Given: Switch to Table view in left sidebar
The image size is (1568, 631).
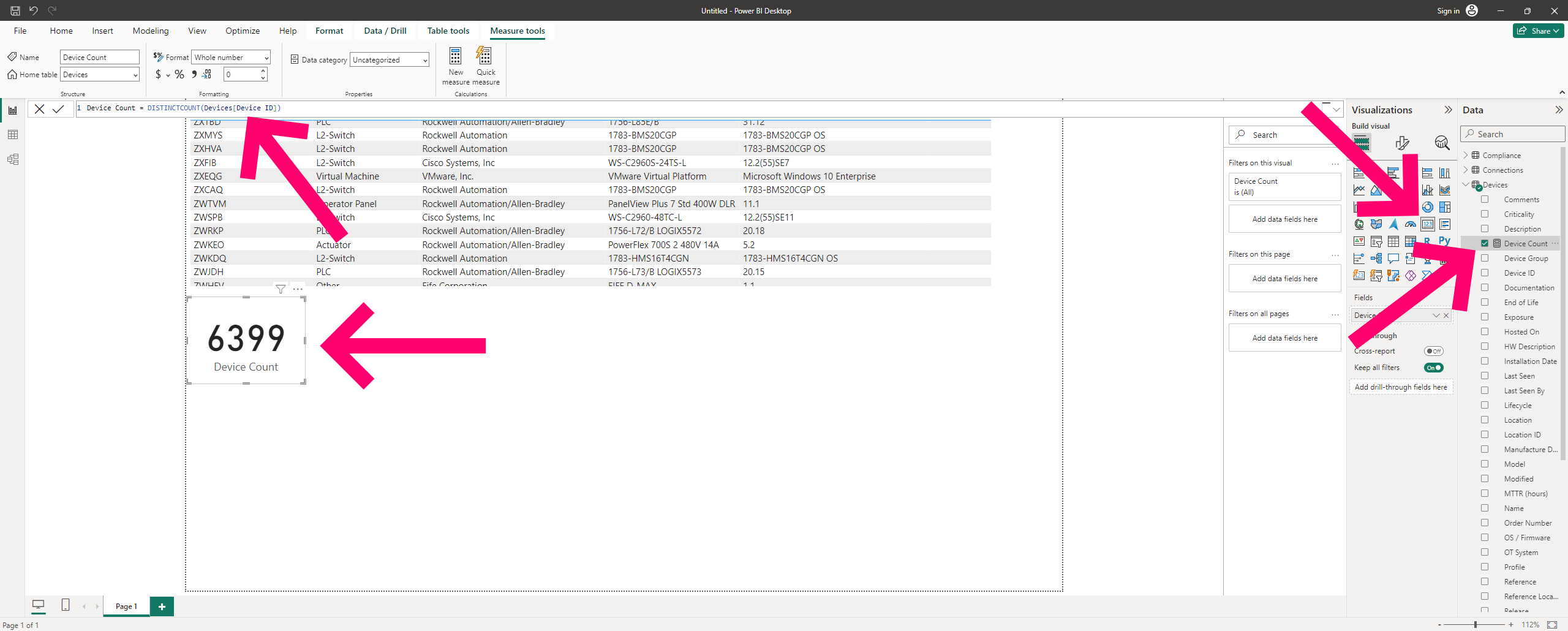Looking at the screenshot, I should [x=13, y=134].
